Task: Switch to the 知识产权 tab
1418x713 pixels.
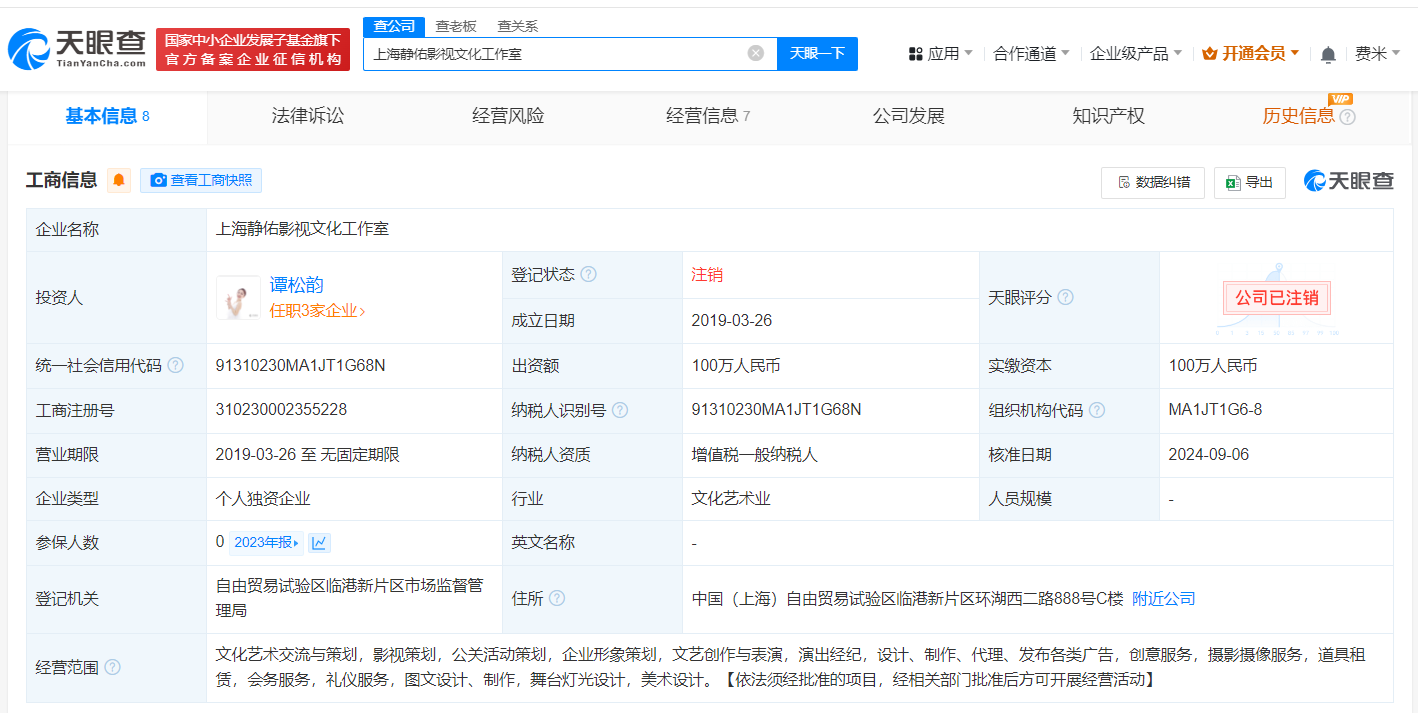Action: (x=1107, y=116)
